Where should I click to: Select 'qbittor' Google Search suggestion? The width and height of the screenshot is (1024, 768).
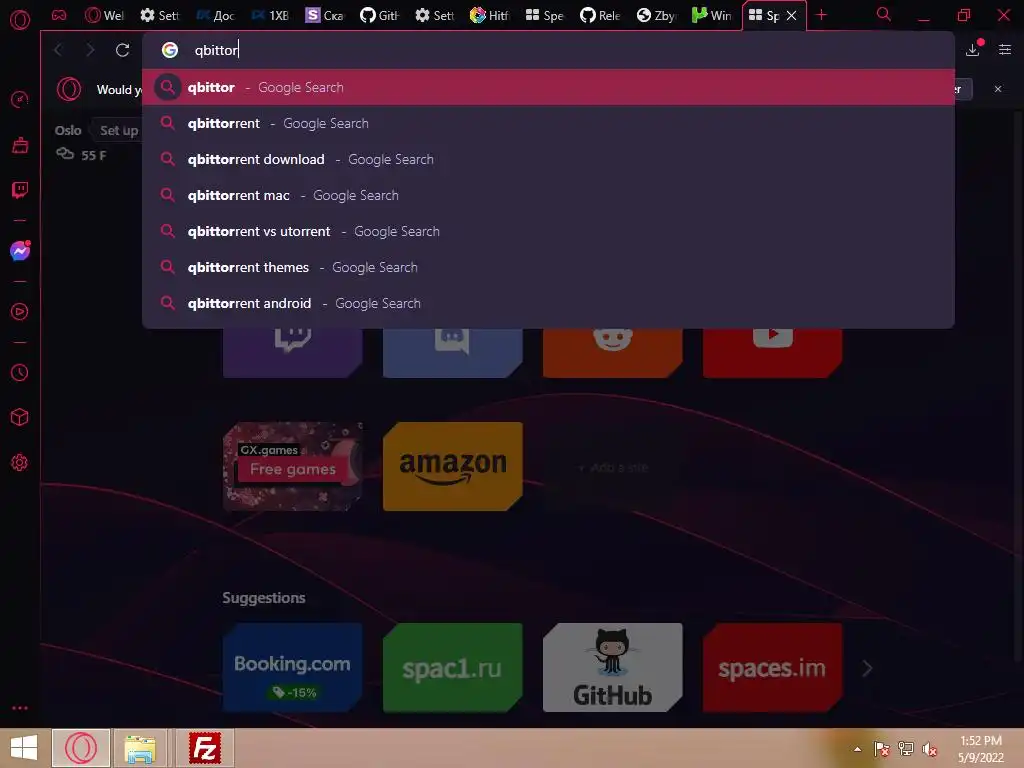[549, 87]
